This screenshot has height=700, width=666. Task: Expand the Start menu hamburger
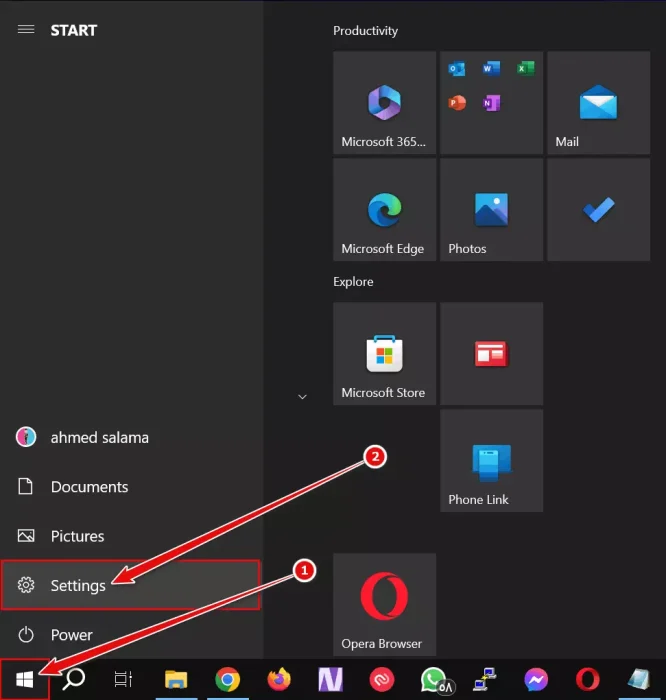(26, 29)
